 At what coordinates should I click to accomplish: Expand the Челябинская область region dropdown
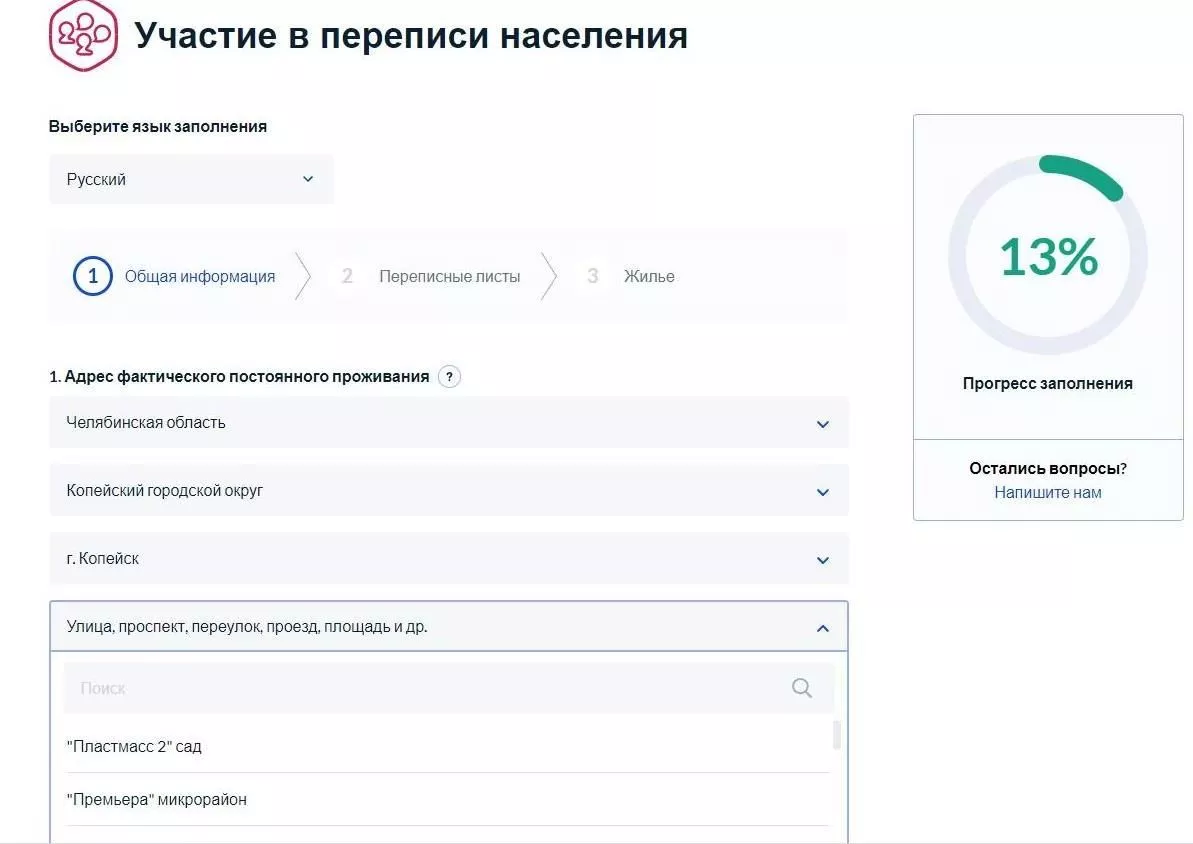tap(448, 423)
